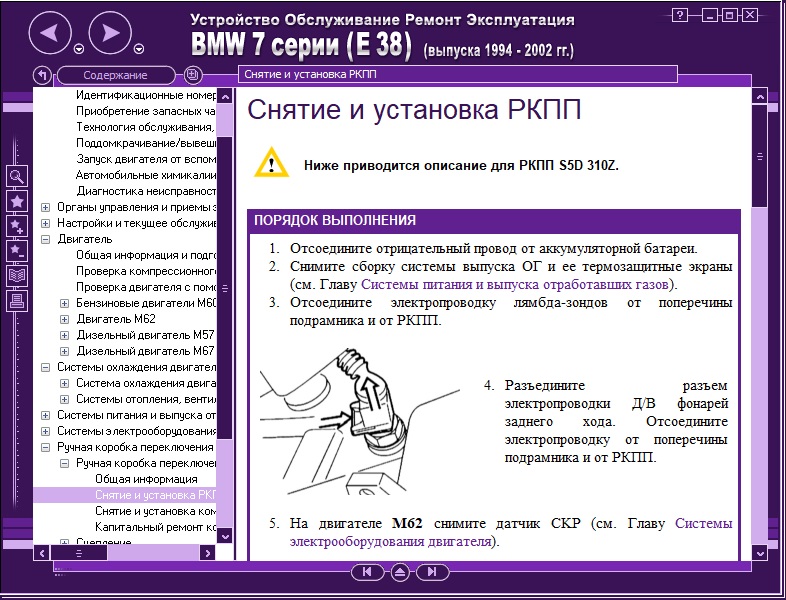Select Поддомкрачивание/вывешивание tree item
This screenshot has width=786, height=600.
pos(146,143)
